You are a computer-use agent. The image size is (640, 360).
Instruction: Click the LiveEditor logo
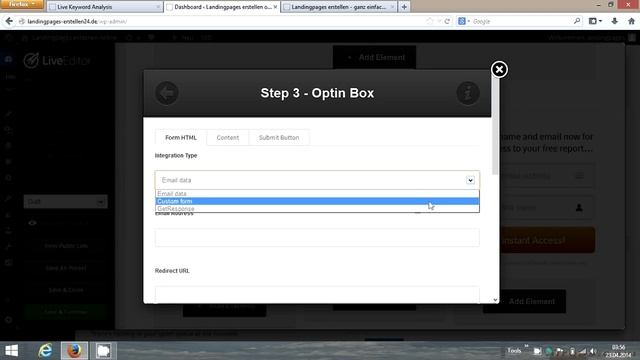[x=57, y=60]
